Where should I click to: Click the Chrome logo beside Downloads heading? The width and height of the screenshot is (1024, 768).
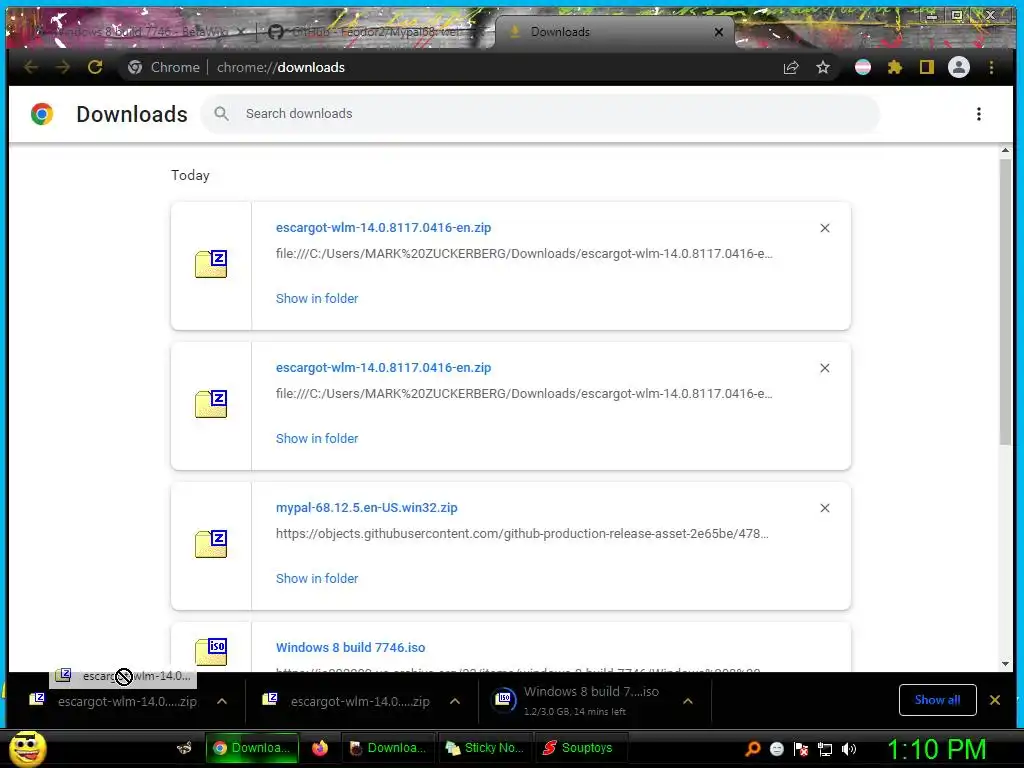42,114
